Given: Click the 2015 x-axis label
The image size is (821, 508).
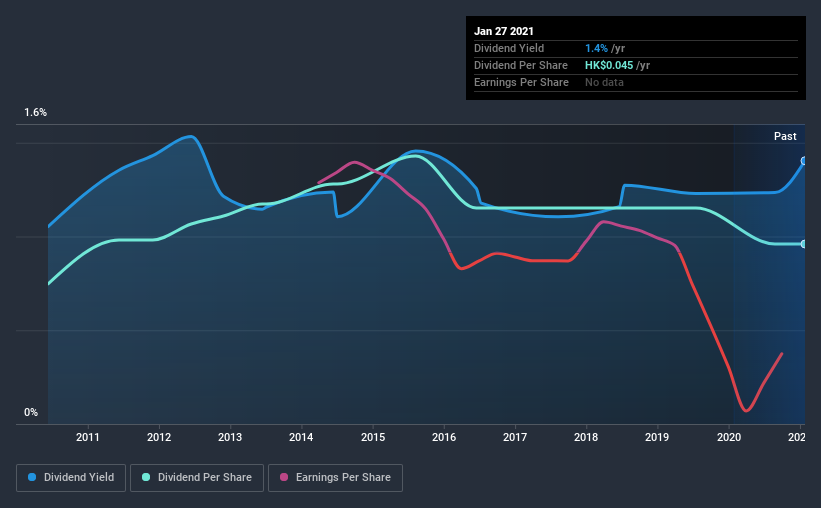Looking at the screenshot, I should tap(373, 437).
